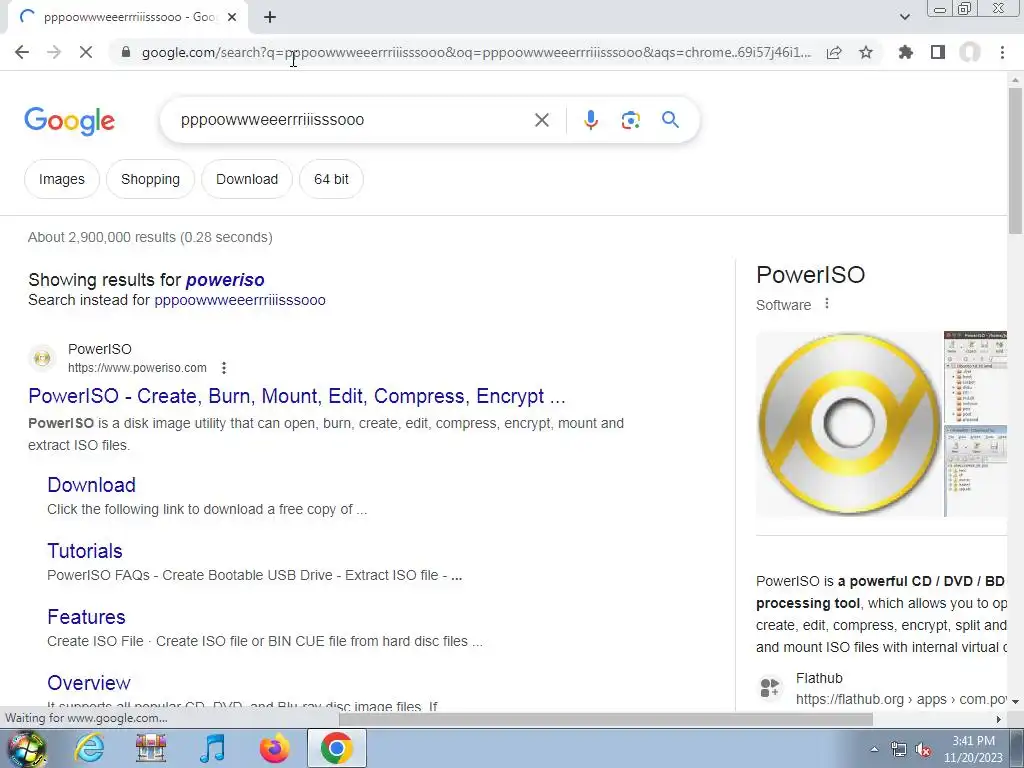The height and width of the screenshot is (768, 1024).
Task: Go back to the previous page
Action: coord(22,52)
